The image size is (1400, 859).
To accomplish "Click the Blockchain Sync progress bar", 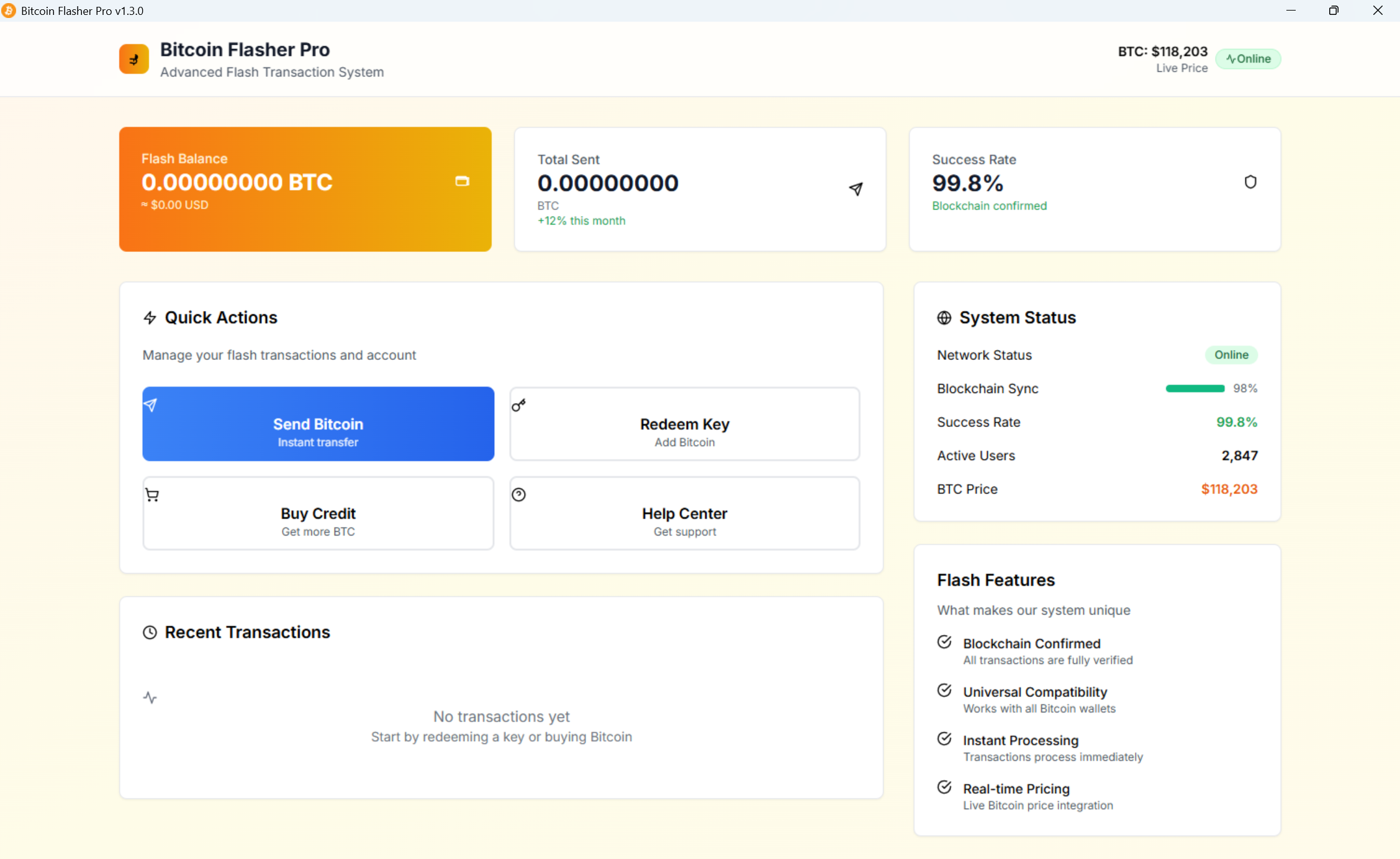I will pos(1195,388).
